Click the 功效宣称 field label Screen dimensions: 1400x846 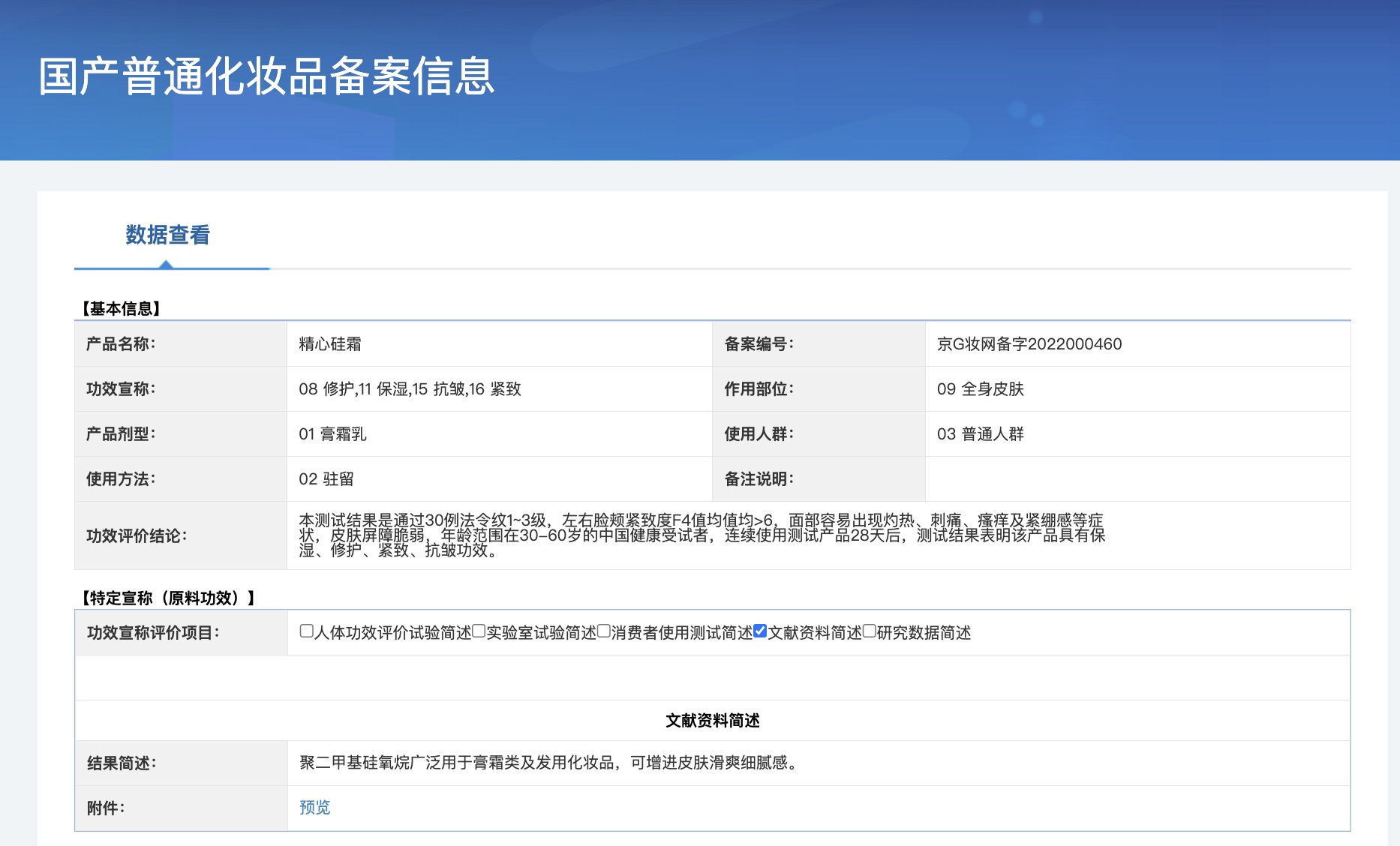121,389
